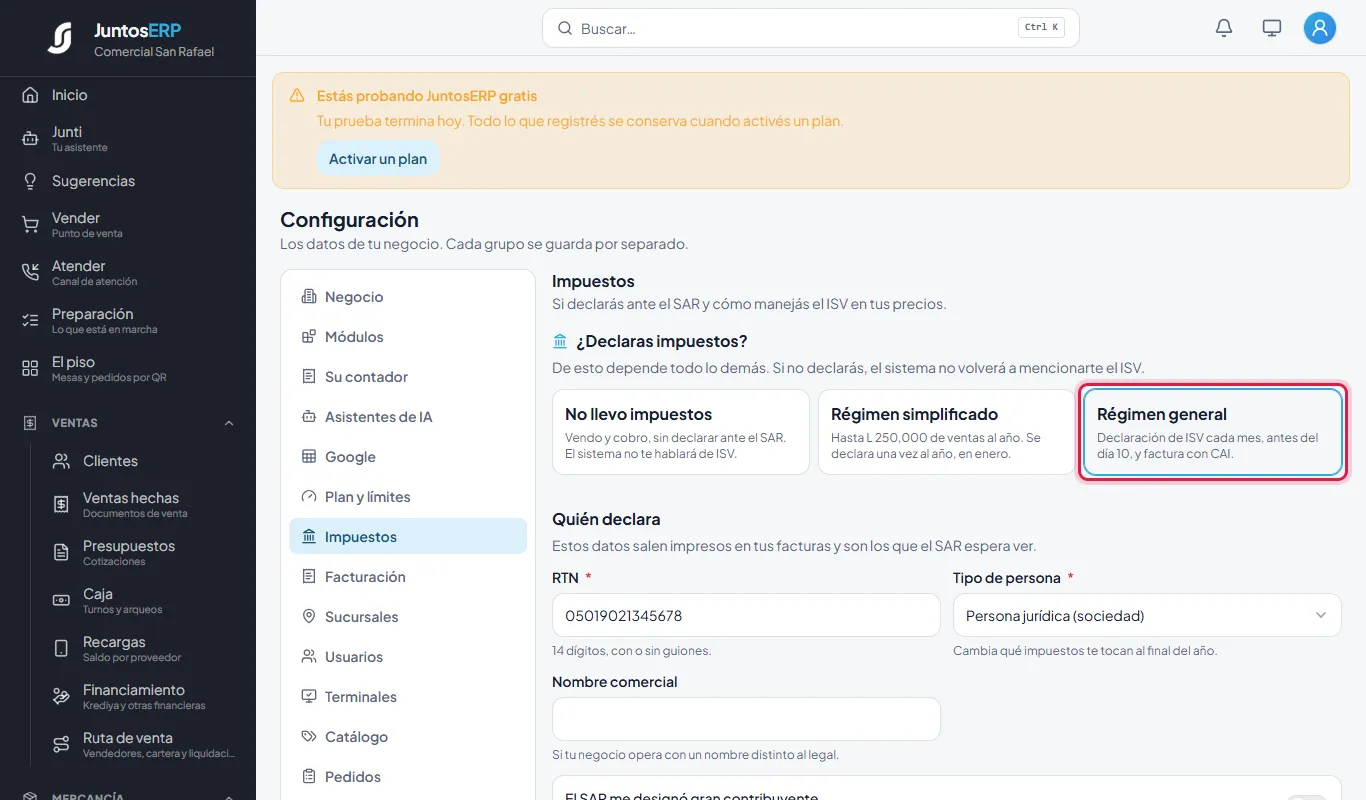Click the RTN input field
The image size is (1366, 800).
pos(746,615)
